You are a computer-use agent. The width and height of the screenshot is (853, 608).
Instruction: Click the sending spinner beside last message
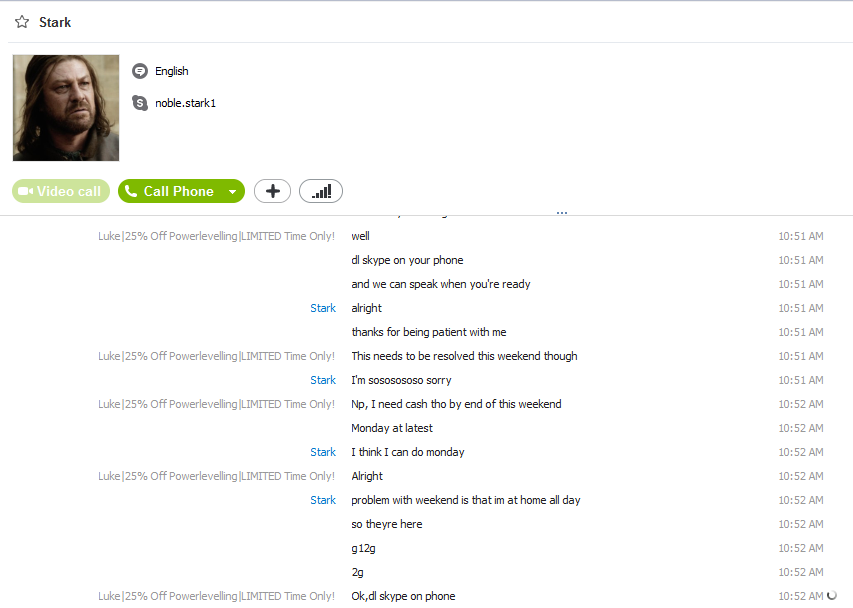[832, 595]
